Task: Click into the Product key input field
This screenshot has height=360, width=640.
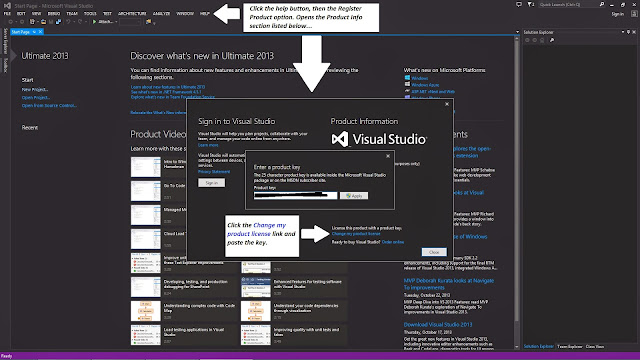Action: point(295,196)
